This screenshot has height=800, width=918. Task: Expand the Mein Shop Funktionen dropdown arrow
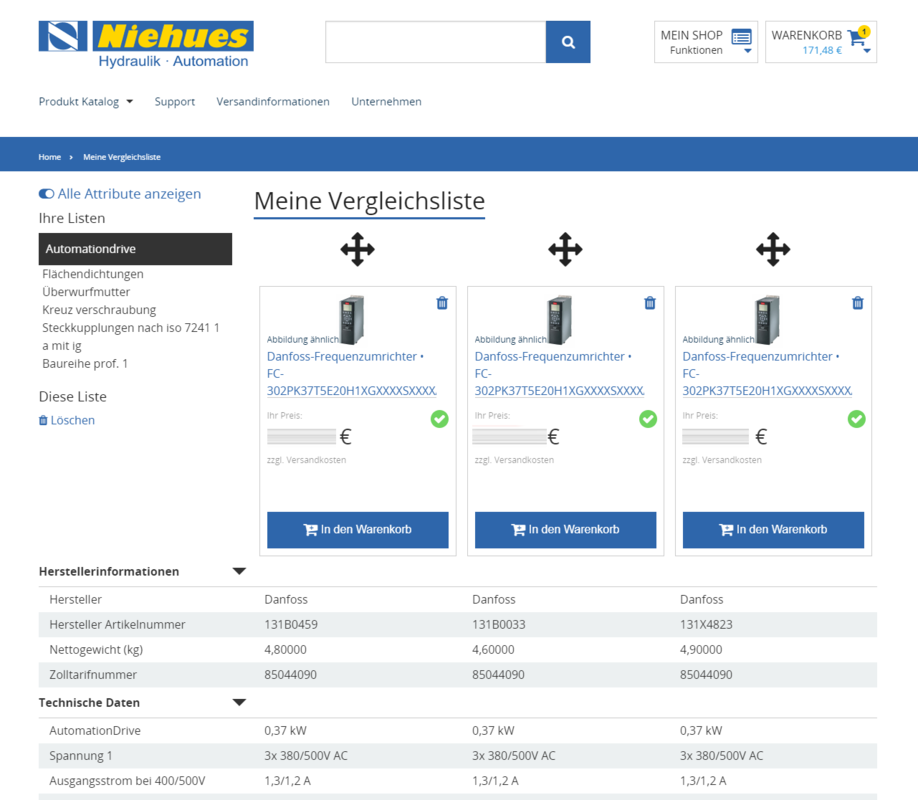click(x=748, y=51)
